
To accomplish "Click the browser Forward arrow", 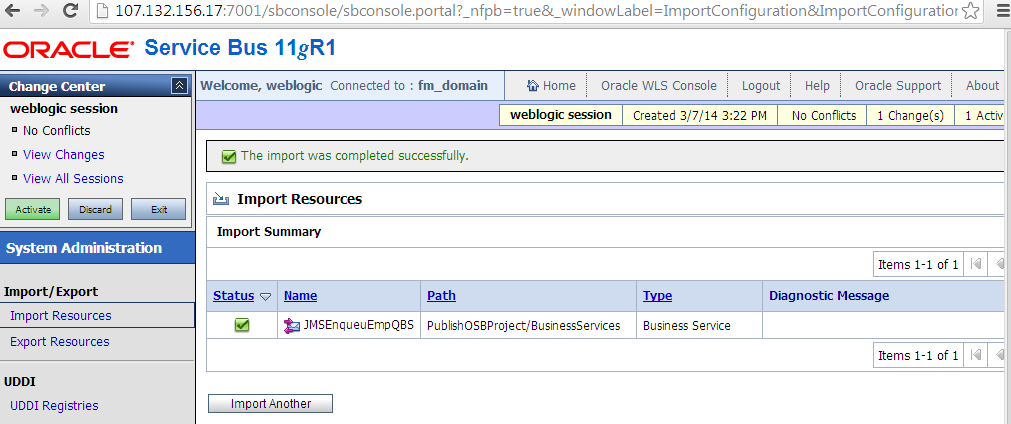I will coord(41,10).
